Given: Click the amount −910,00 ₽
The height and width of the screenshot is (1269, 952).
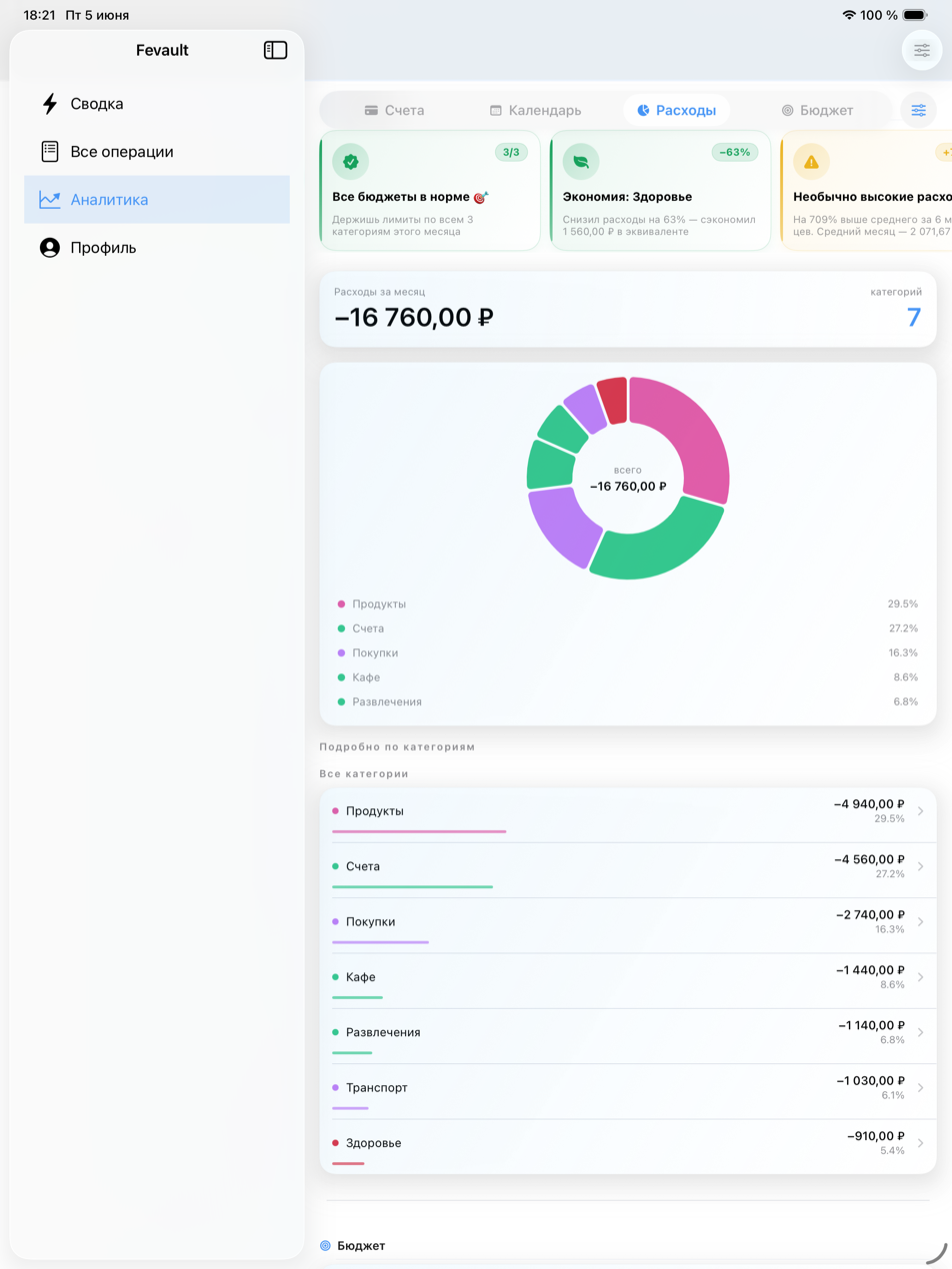Looking at the screenshot, I should pos(876,1136).
